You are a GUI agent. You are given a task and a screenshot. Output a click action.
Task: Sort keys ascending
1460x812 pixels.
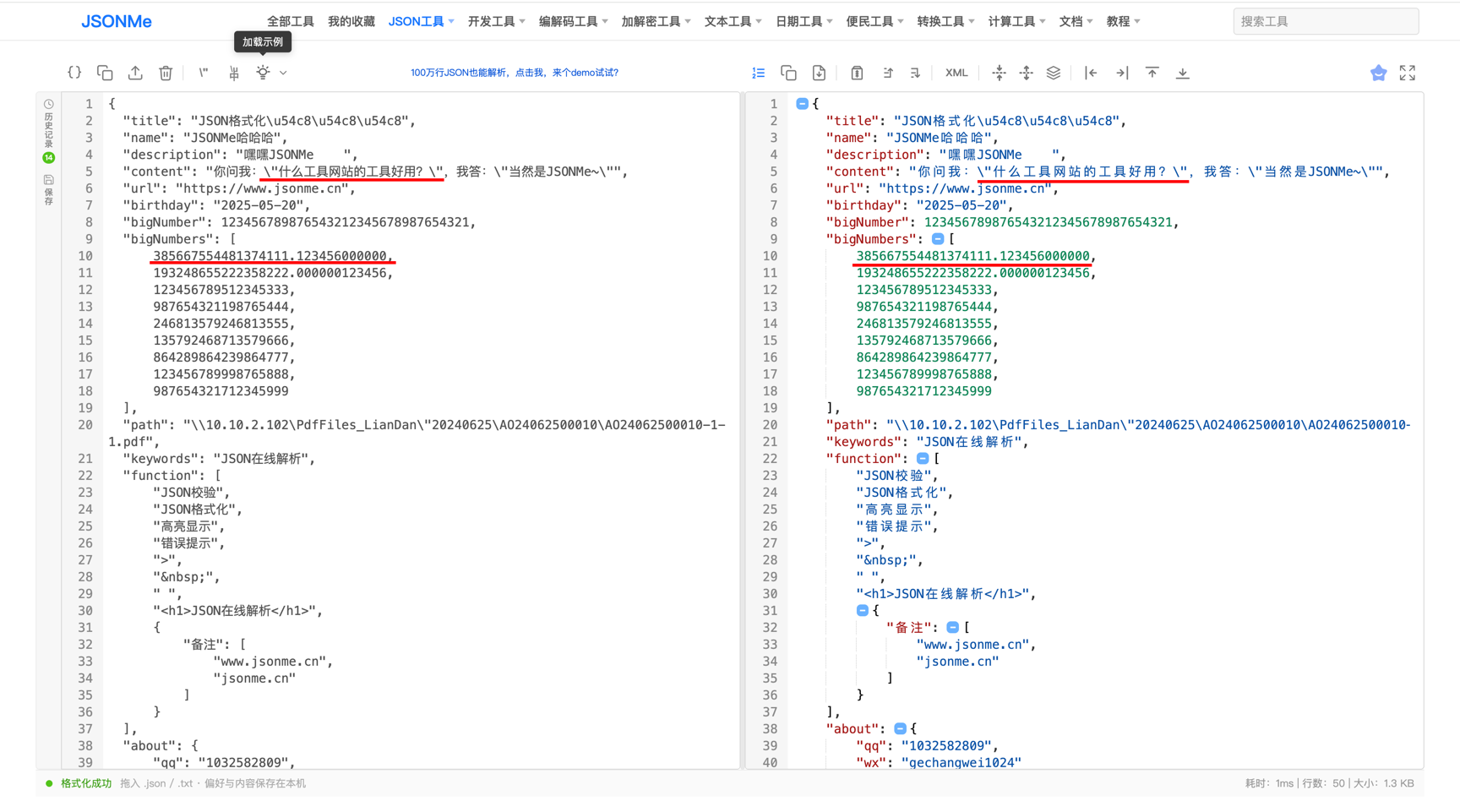(887, 73)
